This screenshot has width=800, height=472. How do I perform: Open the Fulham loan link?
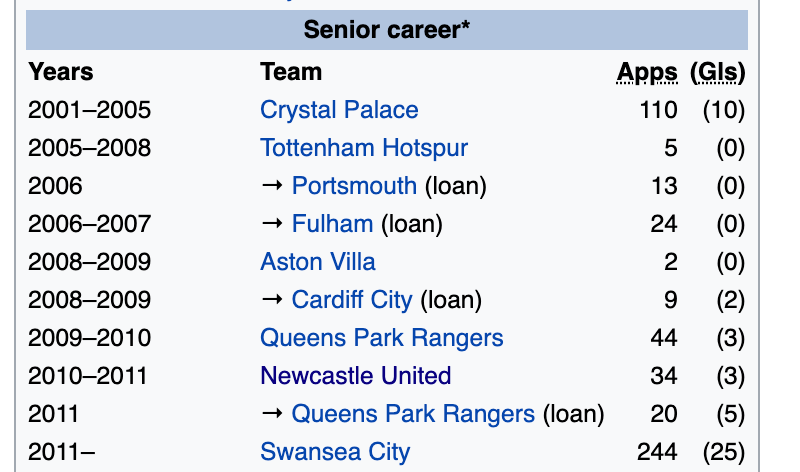332,224
